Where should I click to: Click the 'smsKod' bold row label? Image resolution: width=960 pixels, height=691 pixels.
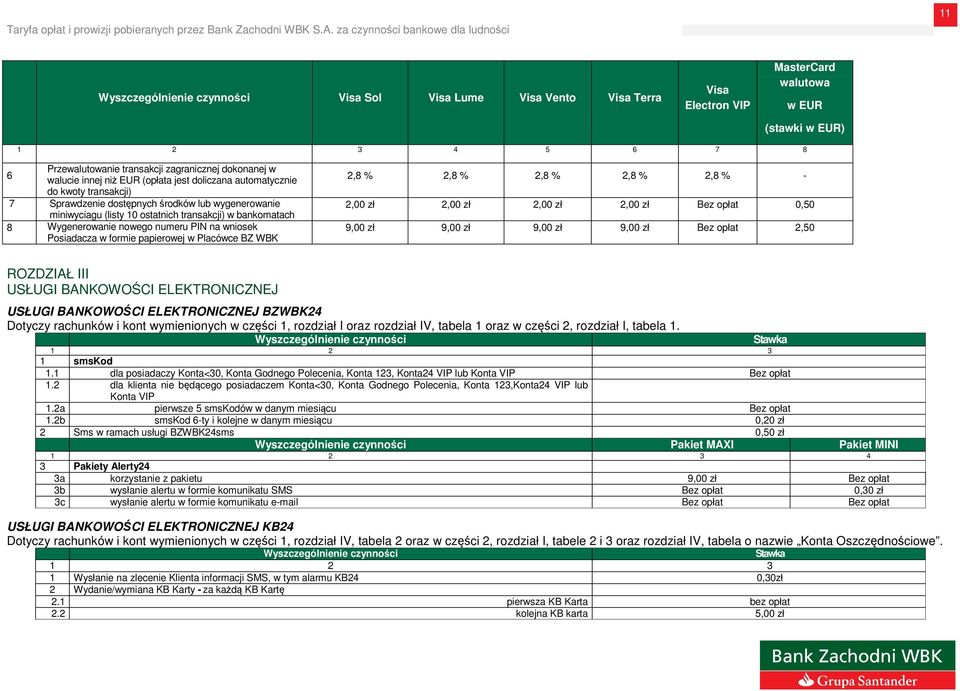click(93, 361)
